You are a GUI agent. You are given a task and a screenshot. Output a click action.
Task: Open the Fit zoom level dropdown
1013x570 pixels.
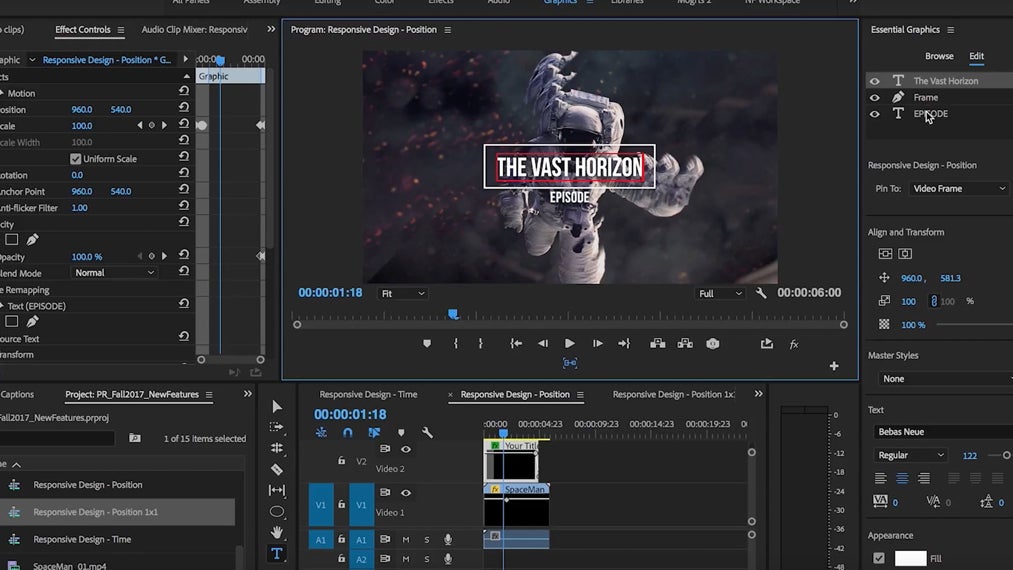point(402,293)
